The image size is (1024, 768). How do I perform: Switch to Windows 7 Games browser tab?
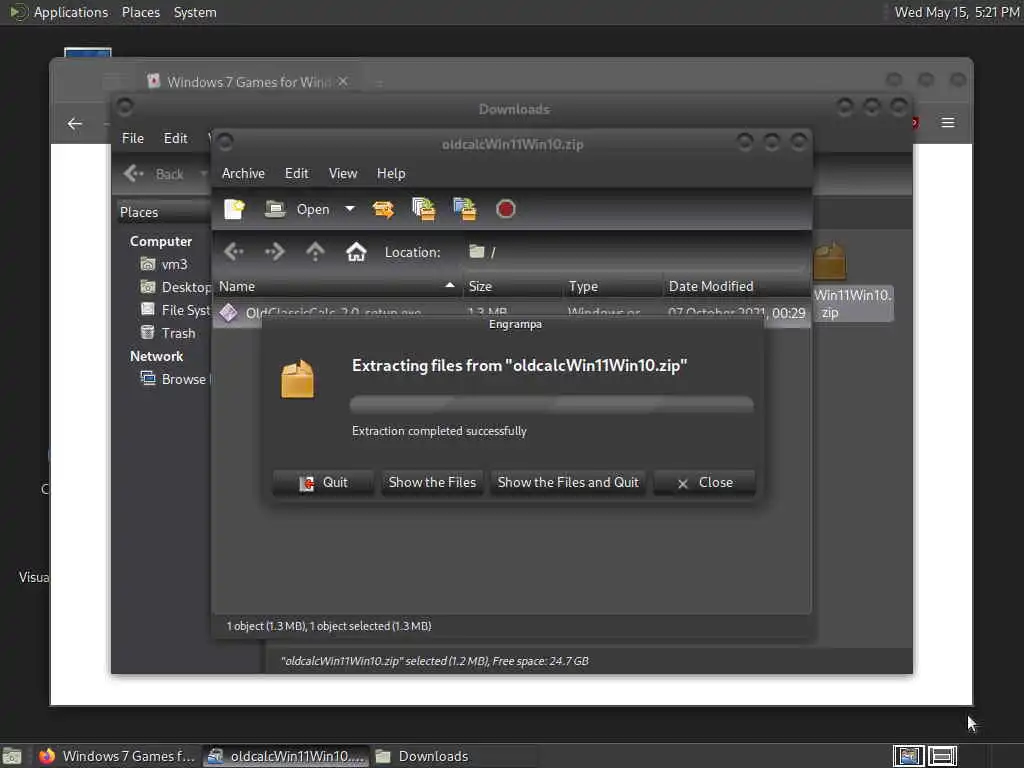(x=248, y=82)
